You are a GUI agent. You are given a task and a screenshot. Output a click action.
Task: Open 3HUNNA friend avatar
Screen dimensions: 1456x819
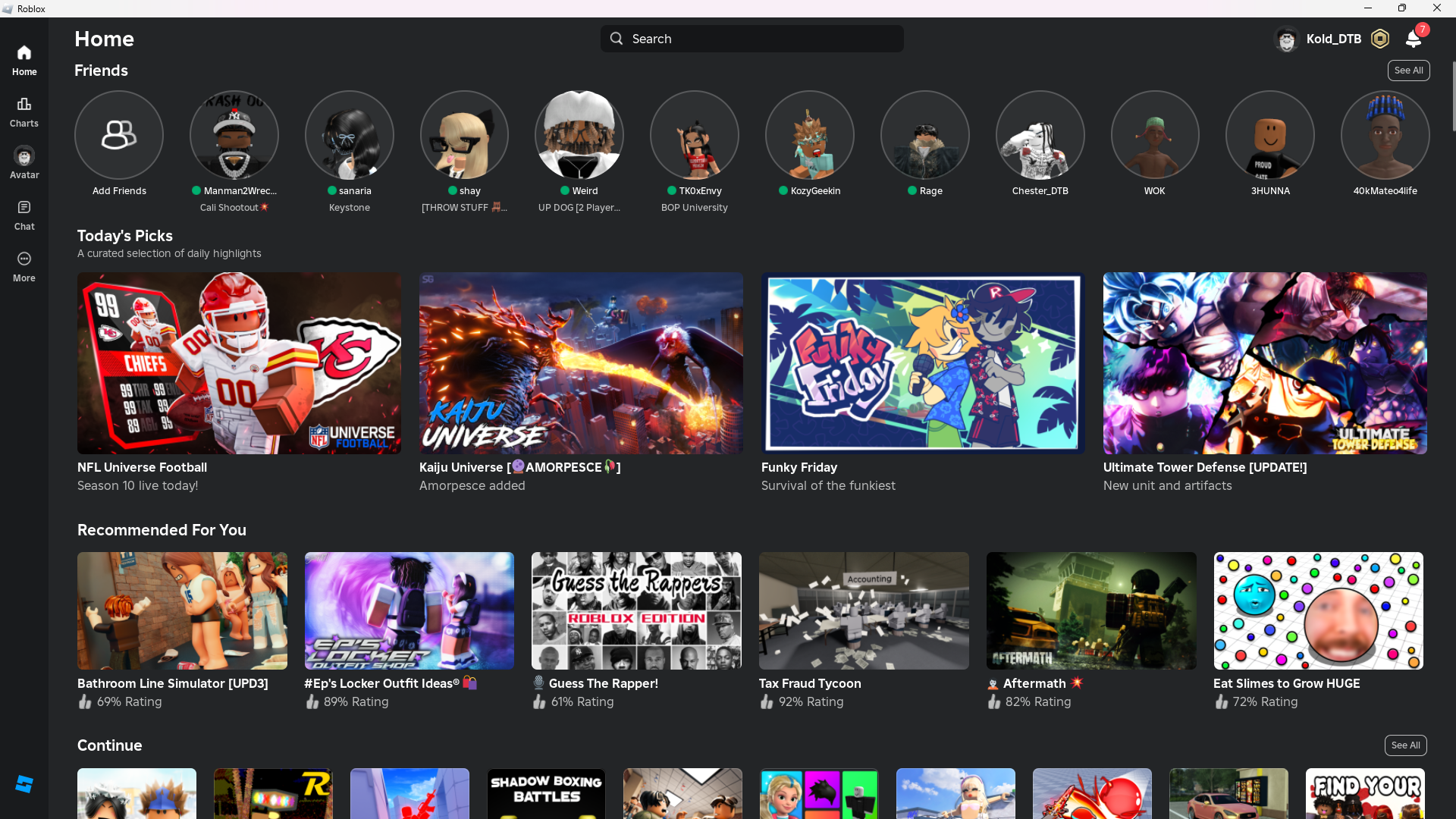[1270, 135]
